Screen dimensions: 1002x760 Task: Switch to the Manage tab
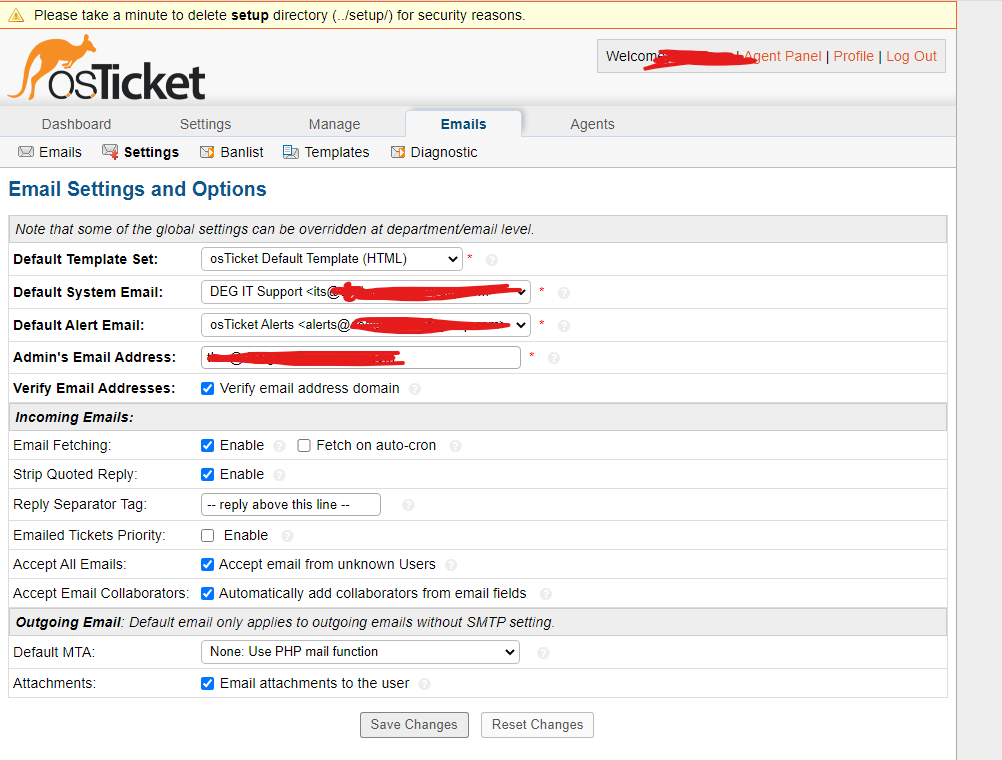pyautogui.click(x=334, y=124)
